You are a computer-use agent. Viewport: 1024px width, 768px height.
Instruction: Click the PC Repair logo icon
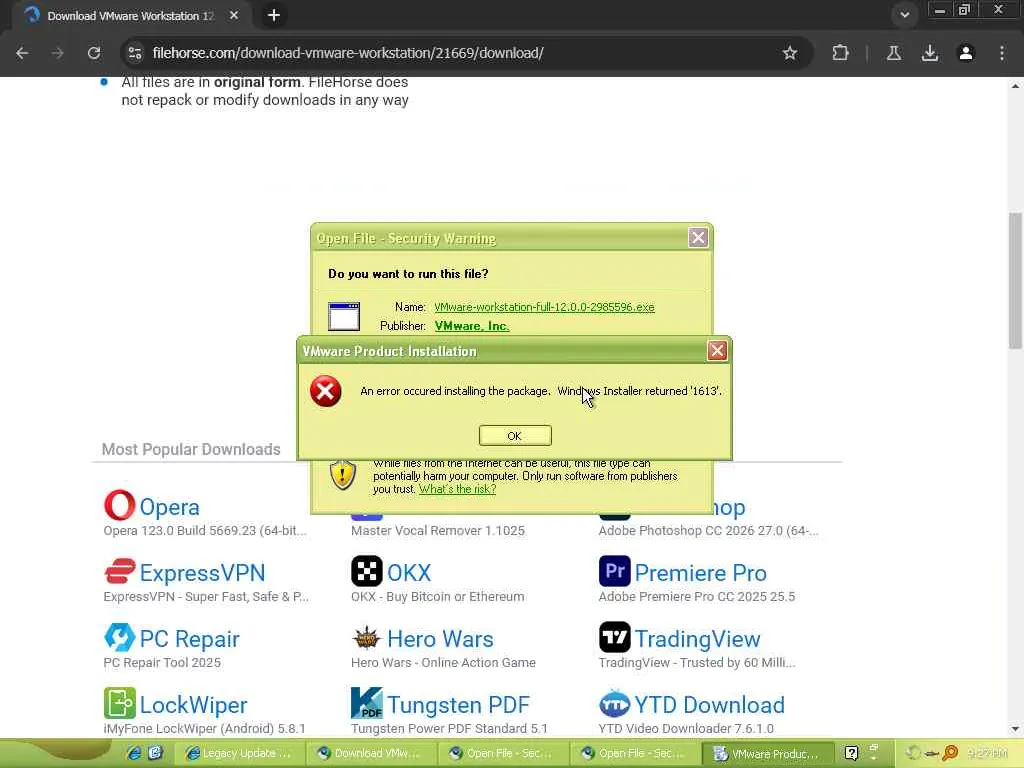[120, 637]
